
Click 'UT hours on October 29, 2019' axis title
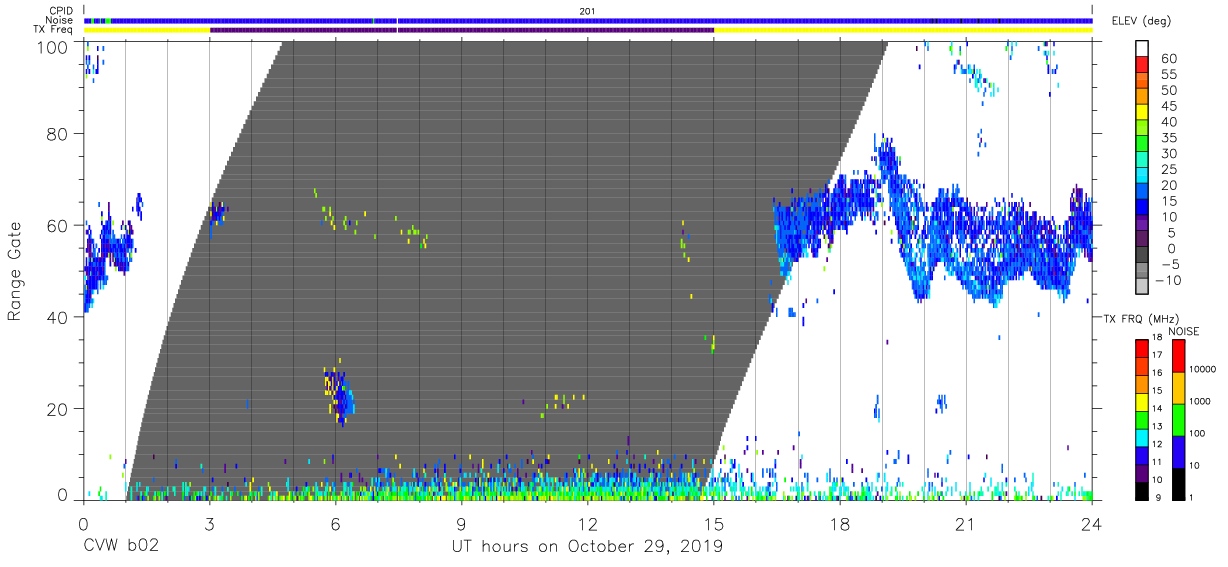(x=587, y=547)
